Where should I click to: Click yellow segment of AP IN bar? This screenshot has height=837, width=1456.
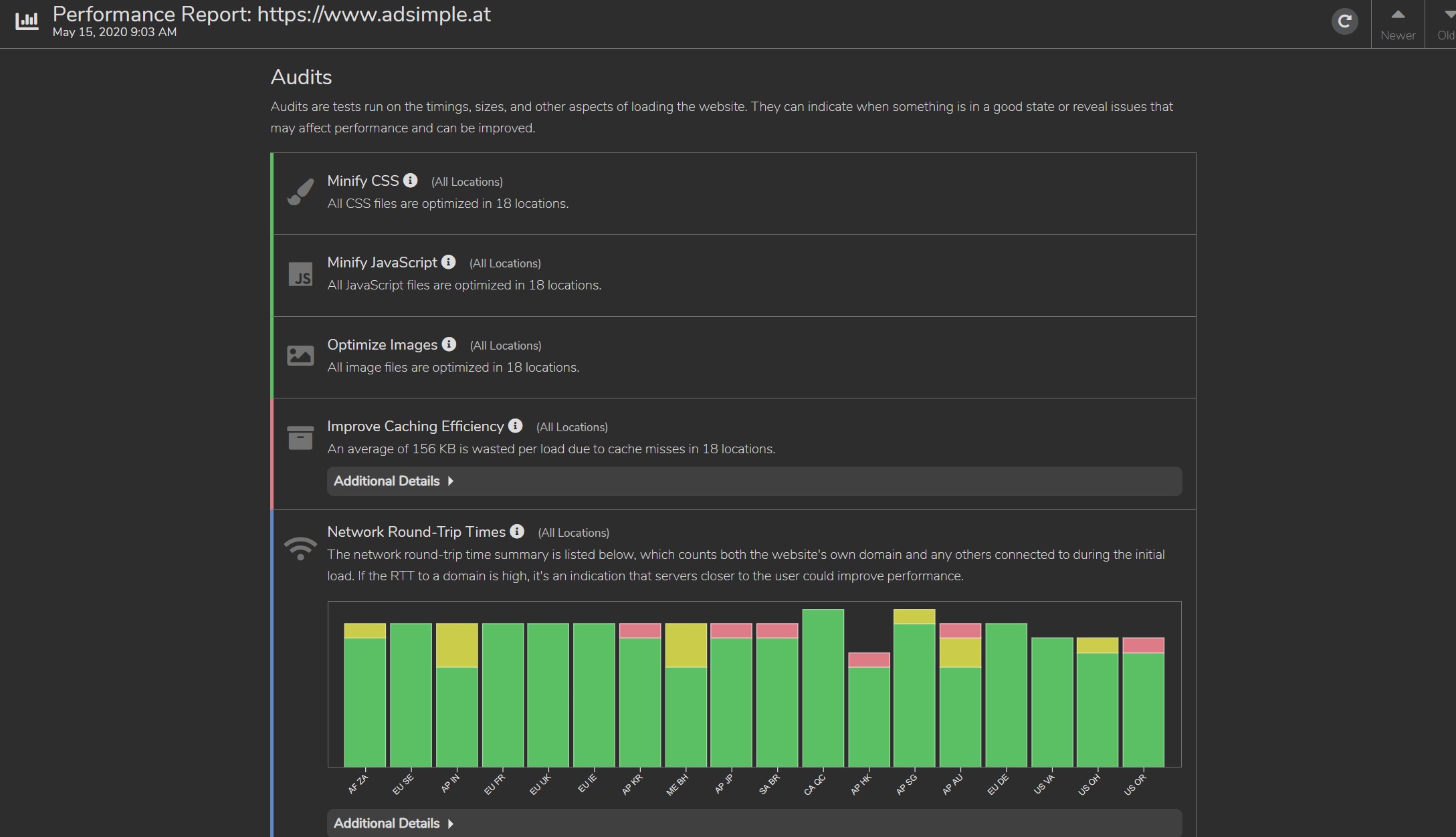click(x=457, y=645)
